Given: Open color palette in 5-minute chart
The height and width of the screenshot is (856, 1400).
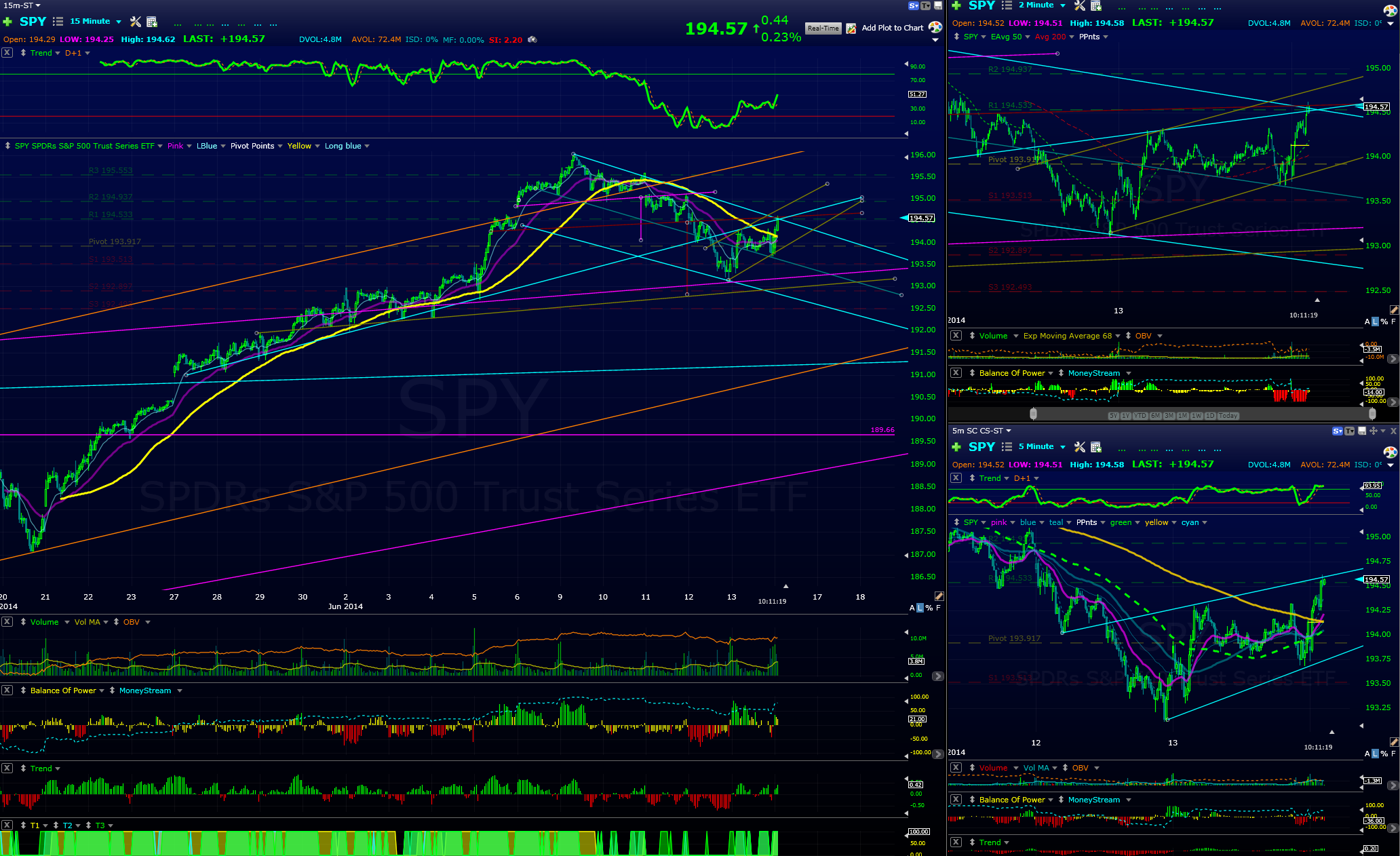Looking at the screenshot, I should (x=1390, y=452).
